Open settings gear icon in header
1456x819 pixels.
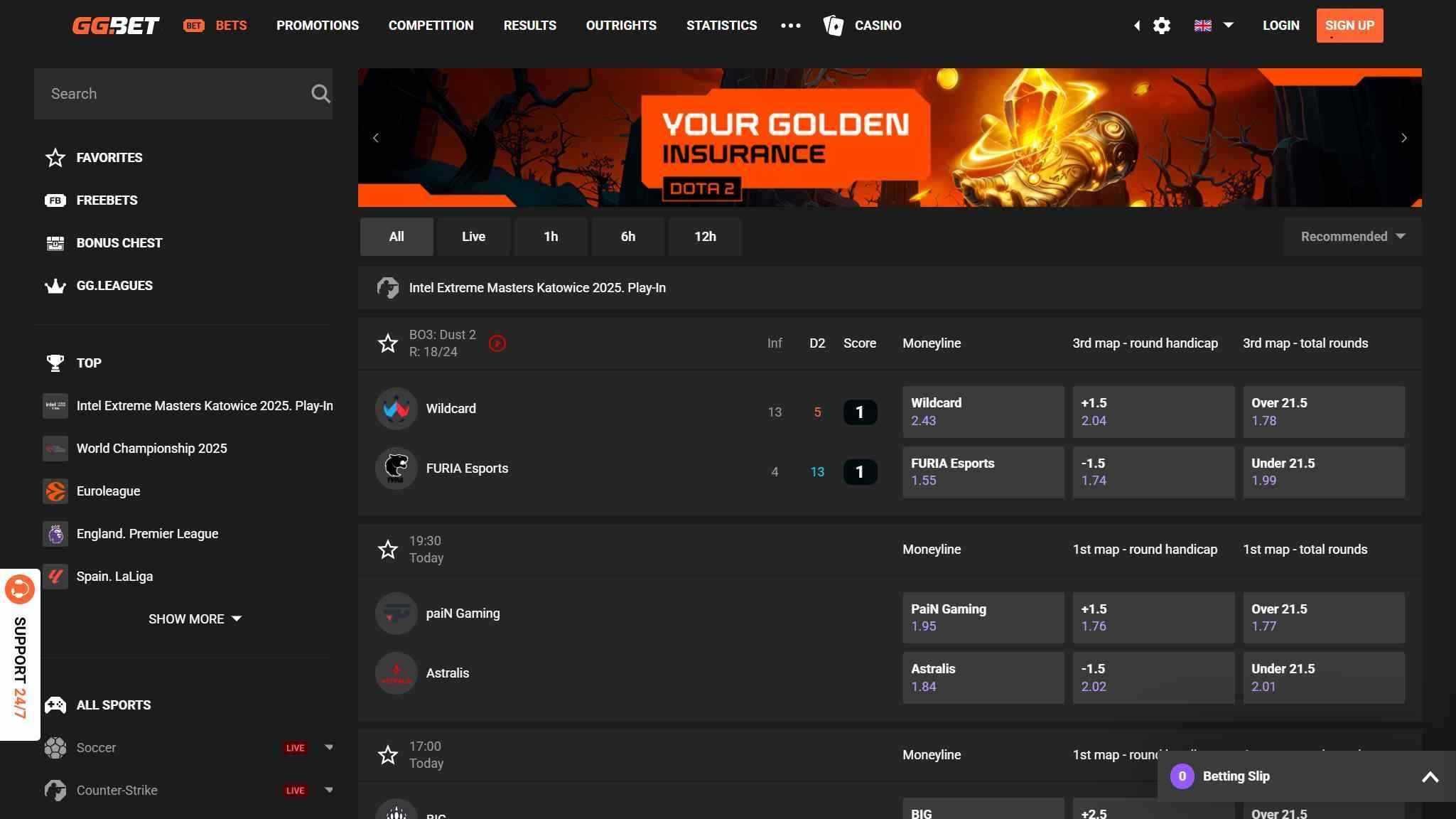point(1161,26)
